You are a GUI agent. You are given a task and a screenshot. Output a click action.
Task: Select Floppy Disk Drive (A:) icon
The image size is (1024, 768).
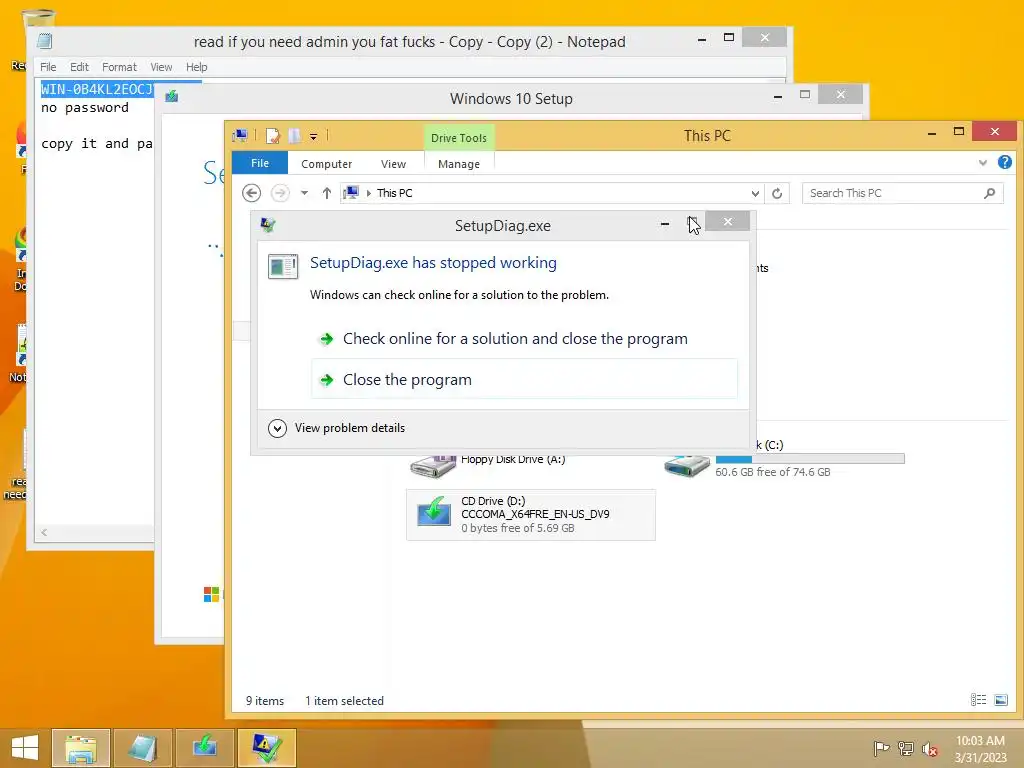click(433, 465)
